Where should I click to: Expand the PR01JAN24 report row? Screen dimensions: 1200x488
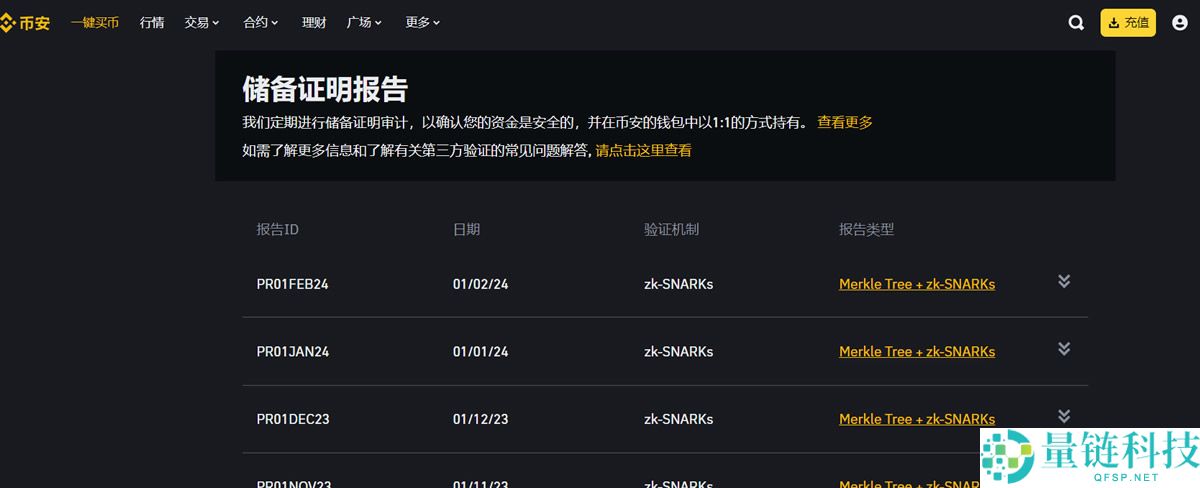click(x=1064, y=348)
